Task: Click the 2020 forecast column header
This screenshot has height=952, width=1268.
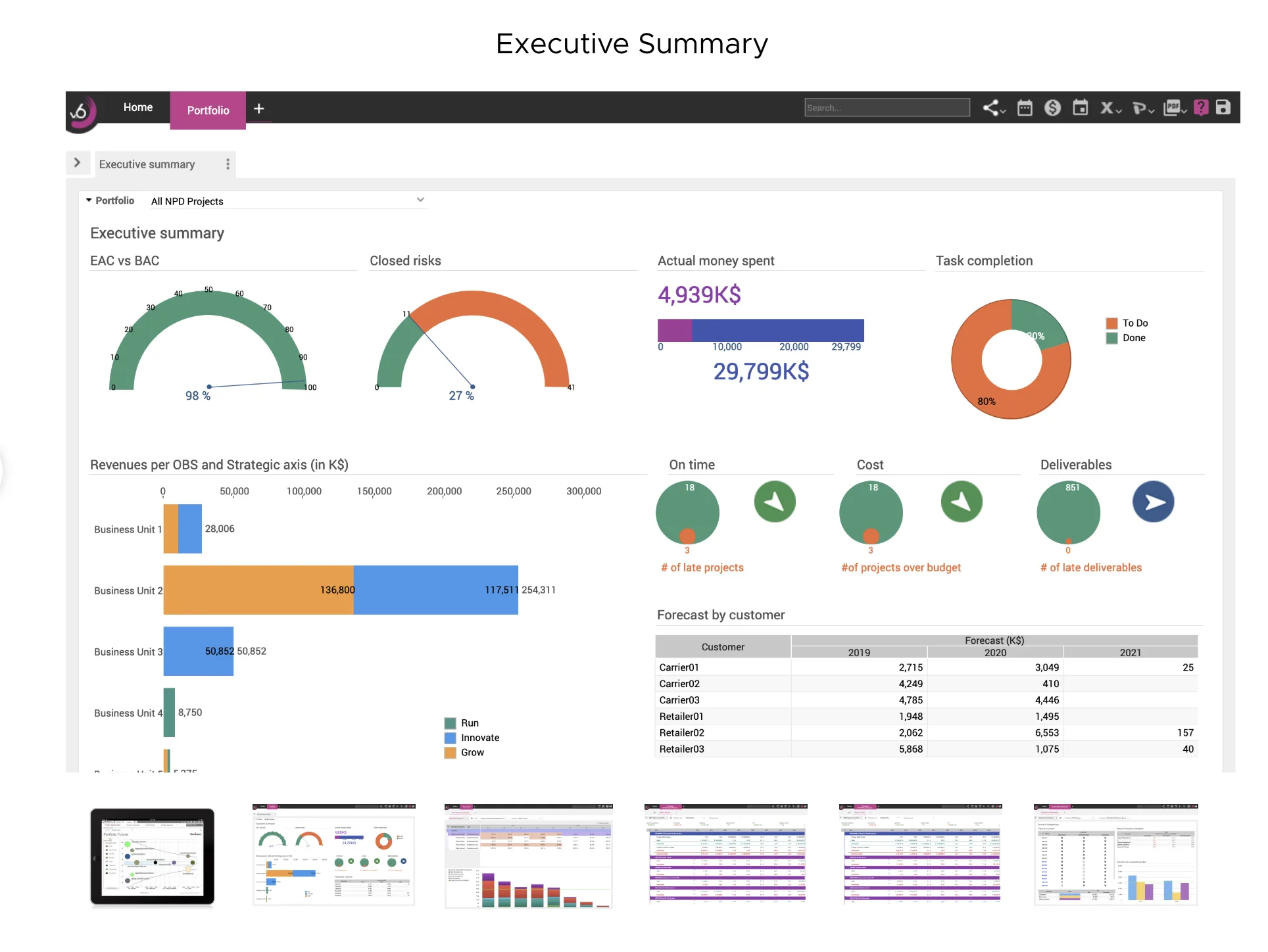Action: click(995, 652)
